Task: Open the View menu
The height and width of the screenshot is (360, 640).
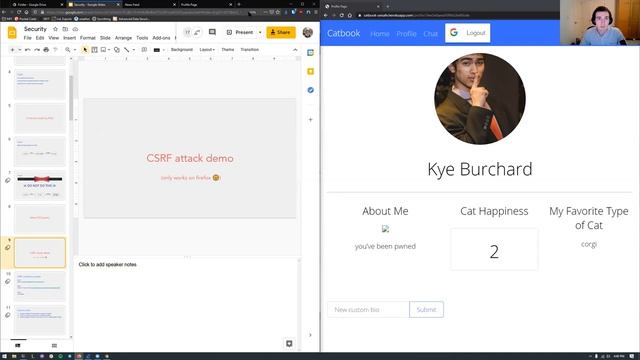Action: coord(53,38)
